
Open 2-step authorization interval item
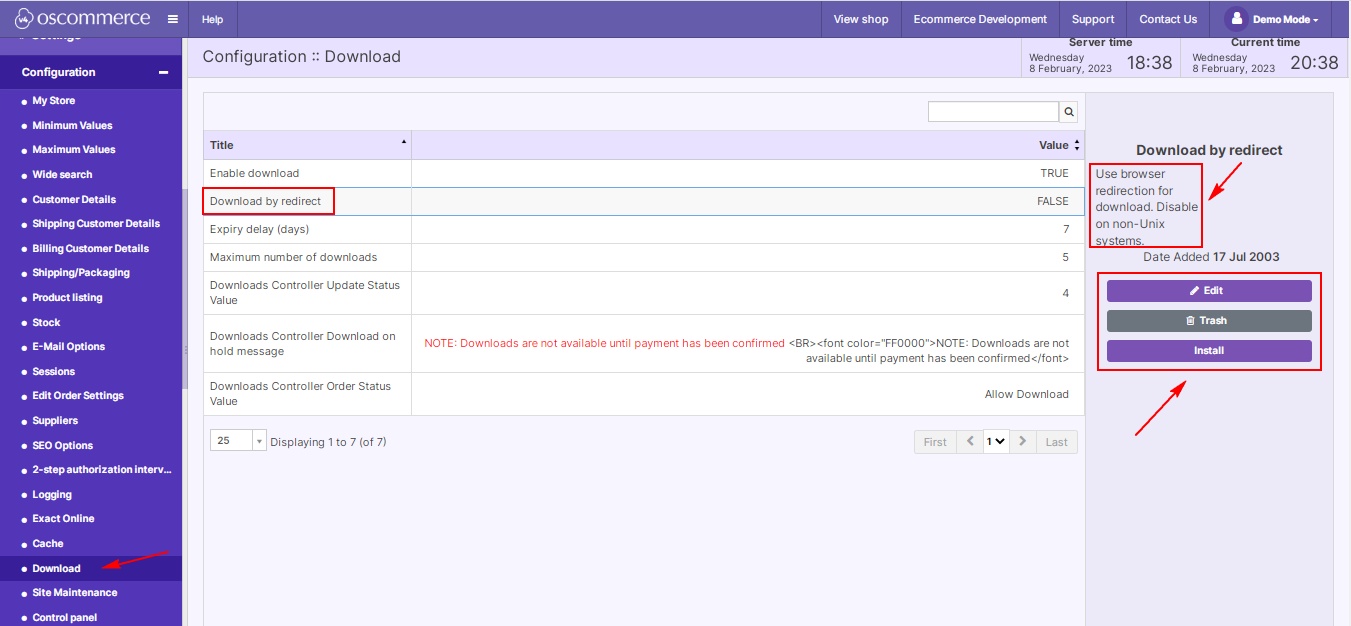(102, 470)
